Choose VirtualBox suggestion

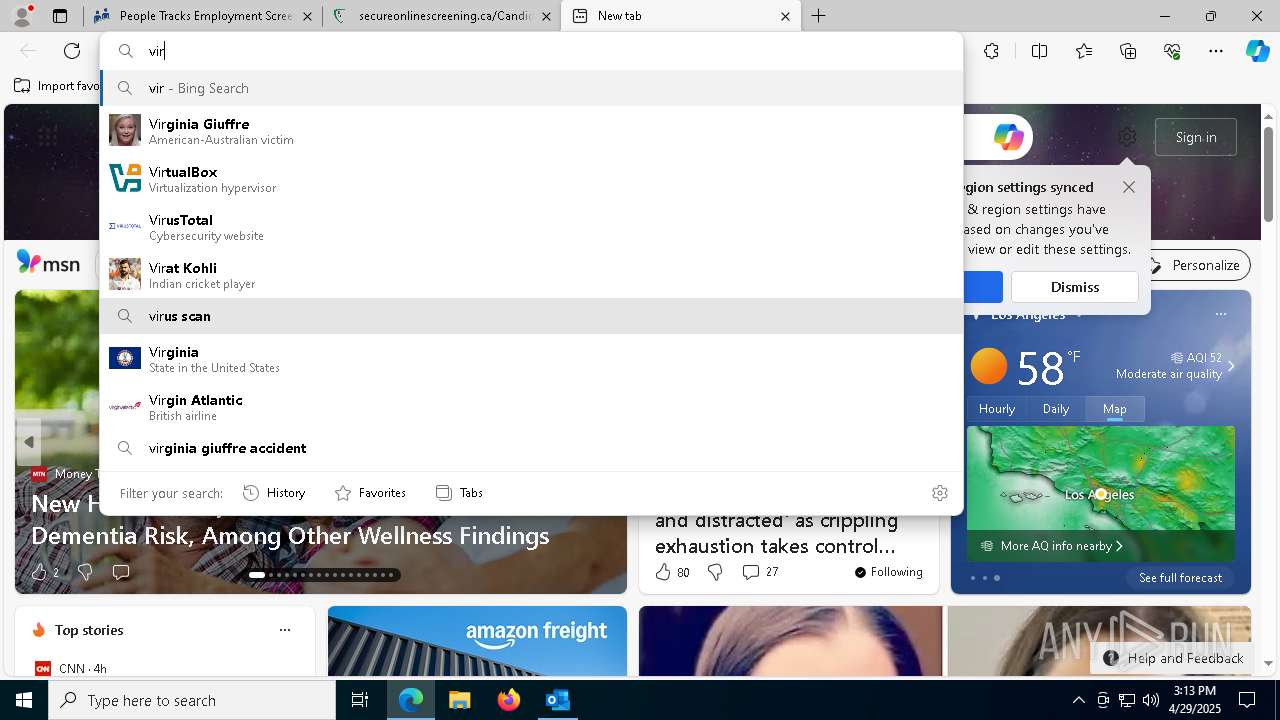(531, 179)
